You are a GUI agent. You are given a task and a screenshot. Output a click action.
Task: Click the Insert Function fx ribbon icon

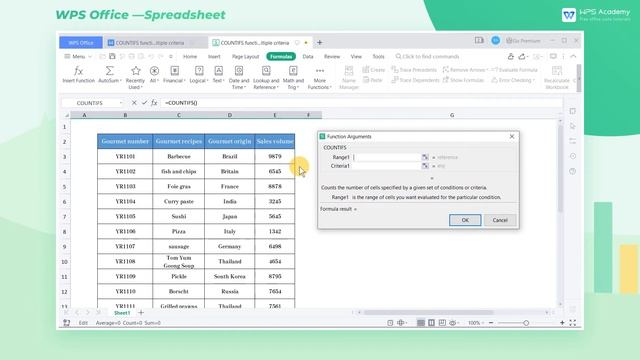(78, 75)
